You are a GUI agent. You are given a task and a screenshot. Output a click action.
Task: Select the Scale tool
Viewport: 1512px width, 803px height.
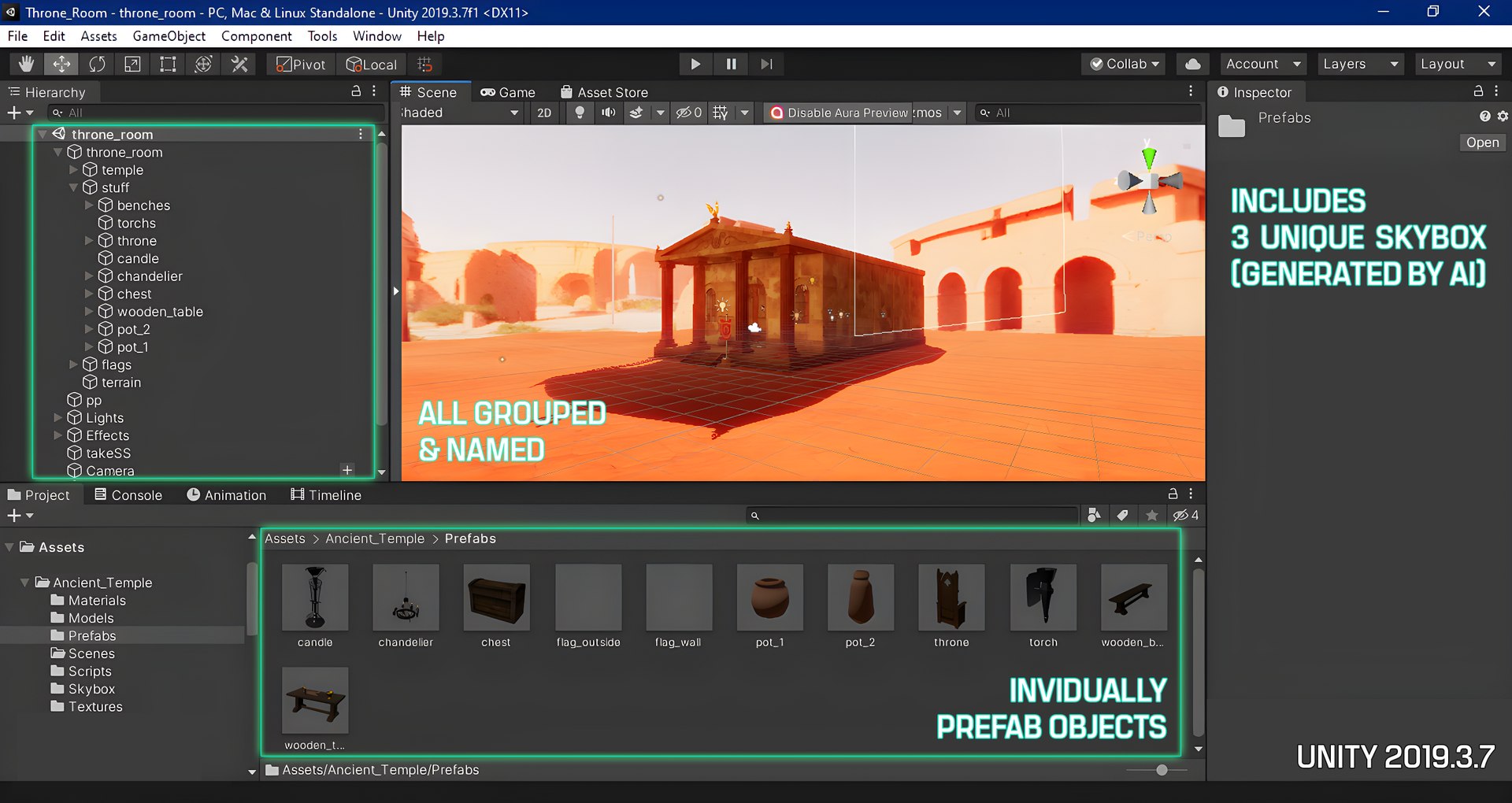pyautogui.click(x=132, y=64)
